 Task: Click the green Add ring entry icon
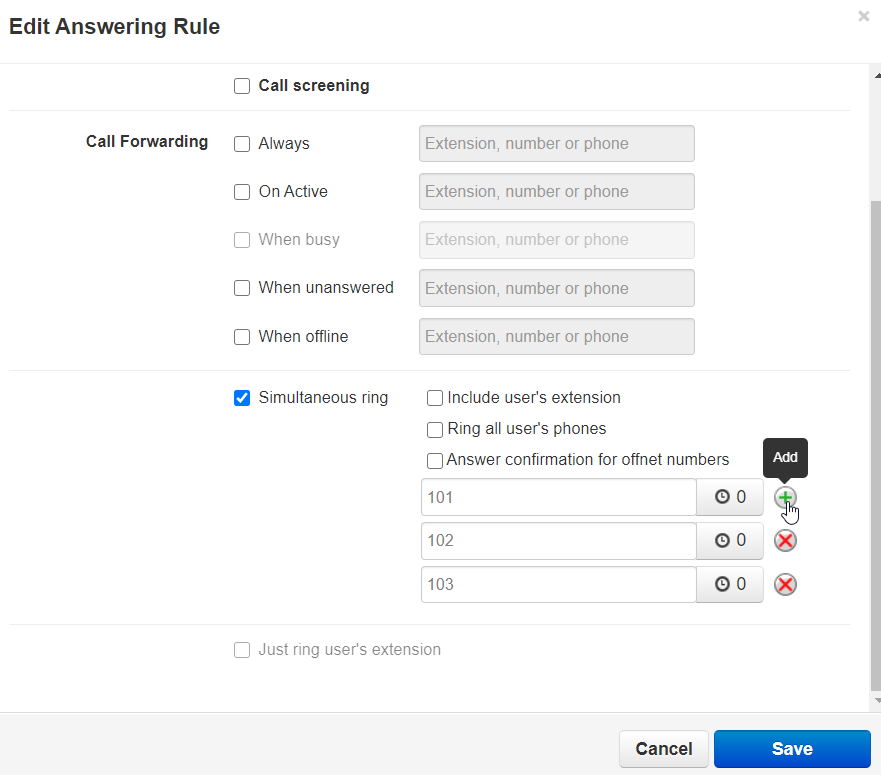tap(786, 497)
